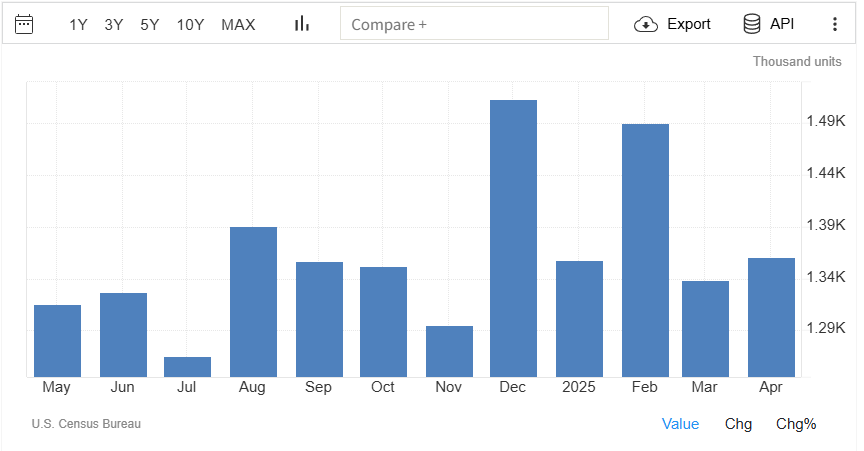The height and width of the screenshot is (451, 864).
Task: Click the Export text label
Action: click(x=689, y=24)
